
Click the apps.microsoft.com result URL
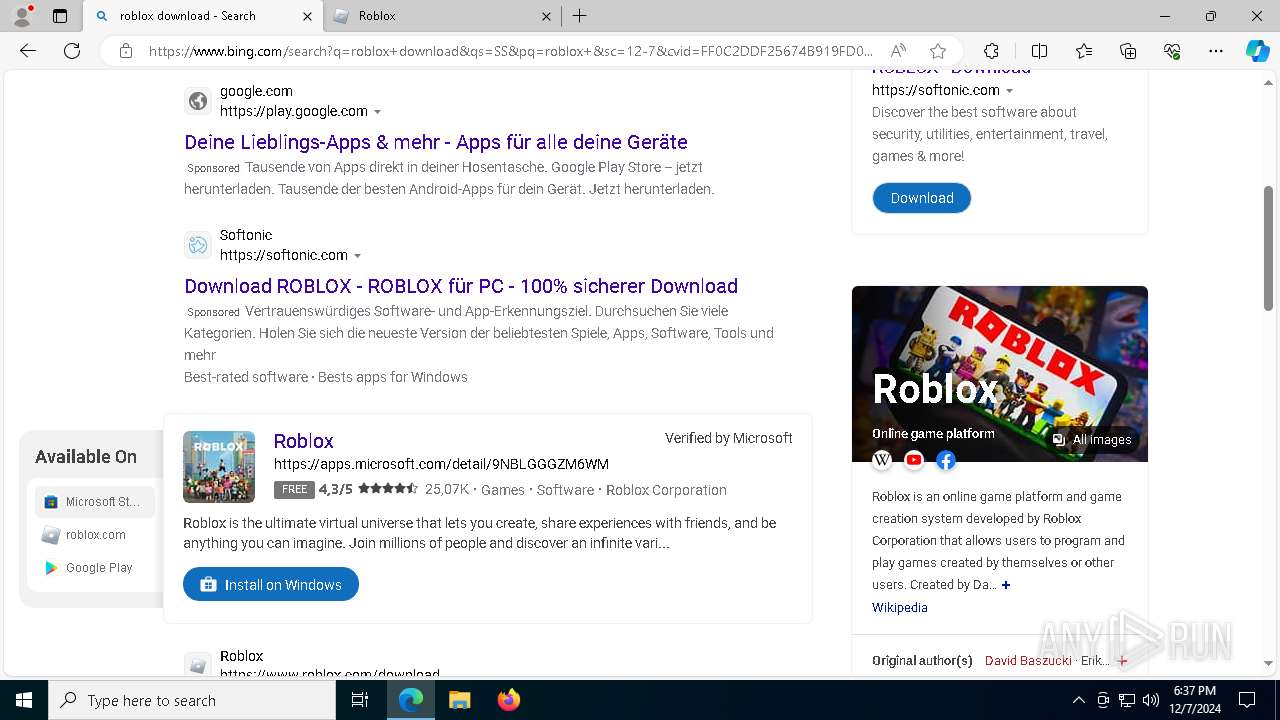441,464
